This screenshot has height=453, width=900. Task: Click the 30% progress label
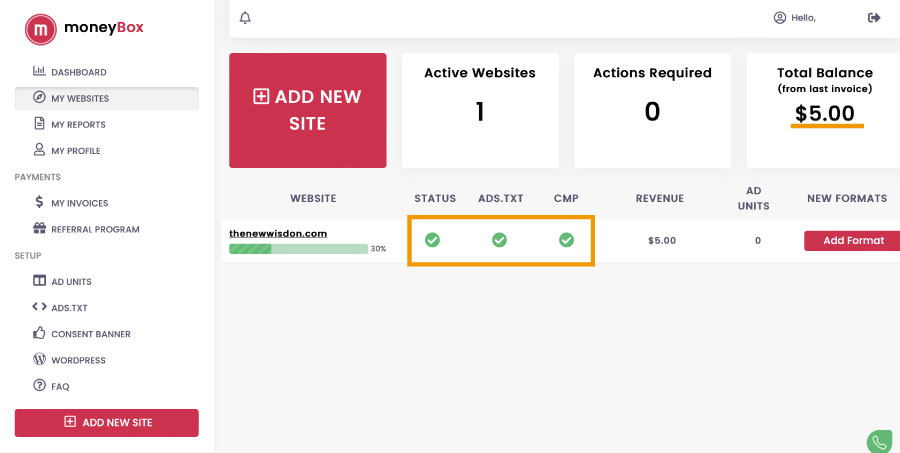378,249
